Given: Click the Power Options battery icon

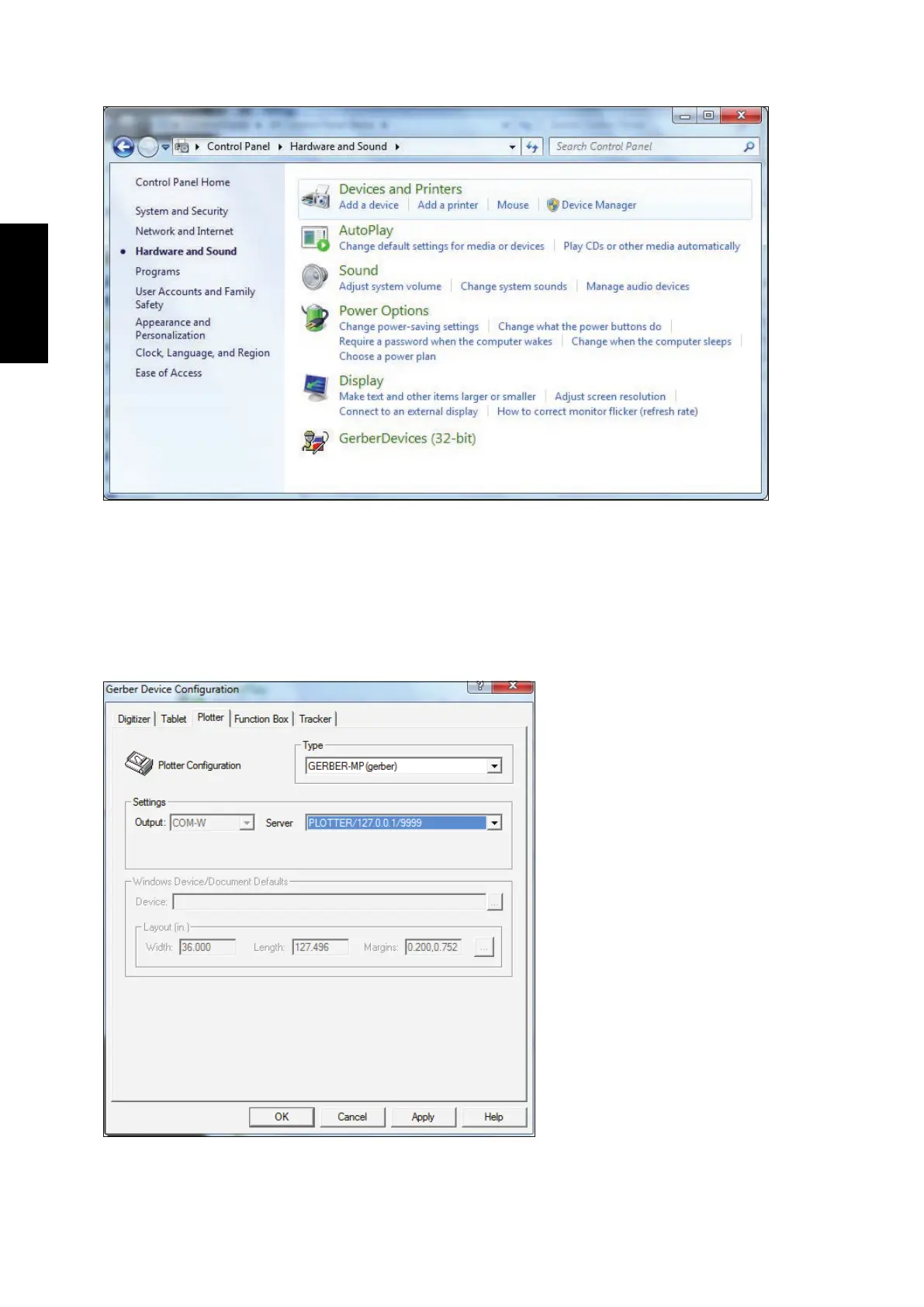Looking at the screenshot, I should coord(316,317).
